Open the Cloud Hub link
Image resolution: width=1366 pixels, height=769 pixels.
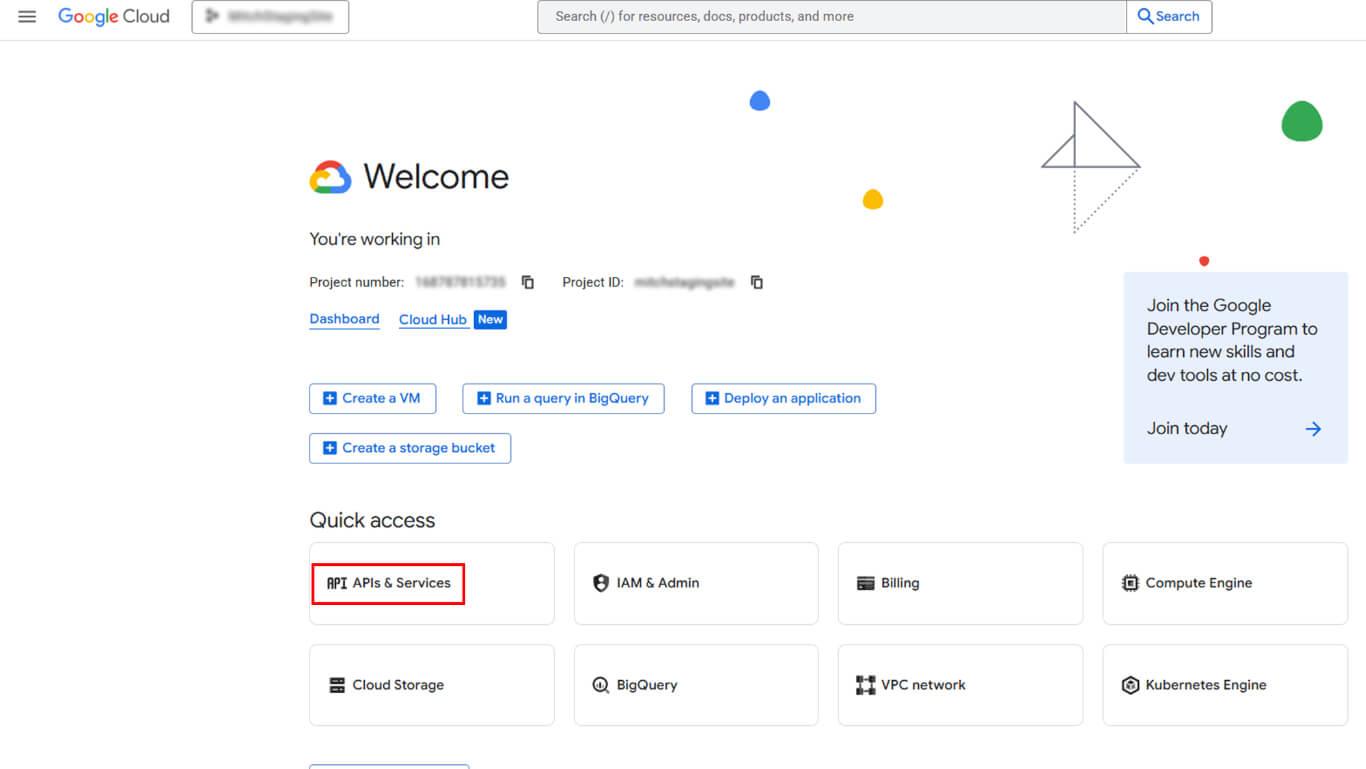click(433, 320)
